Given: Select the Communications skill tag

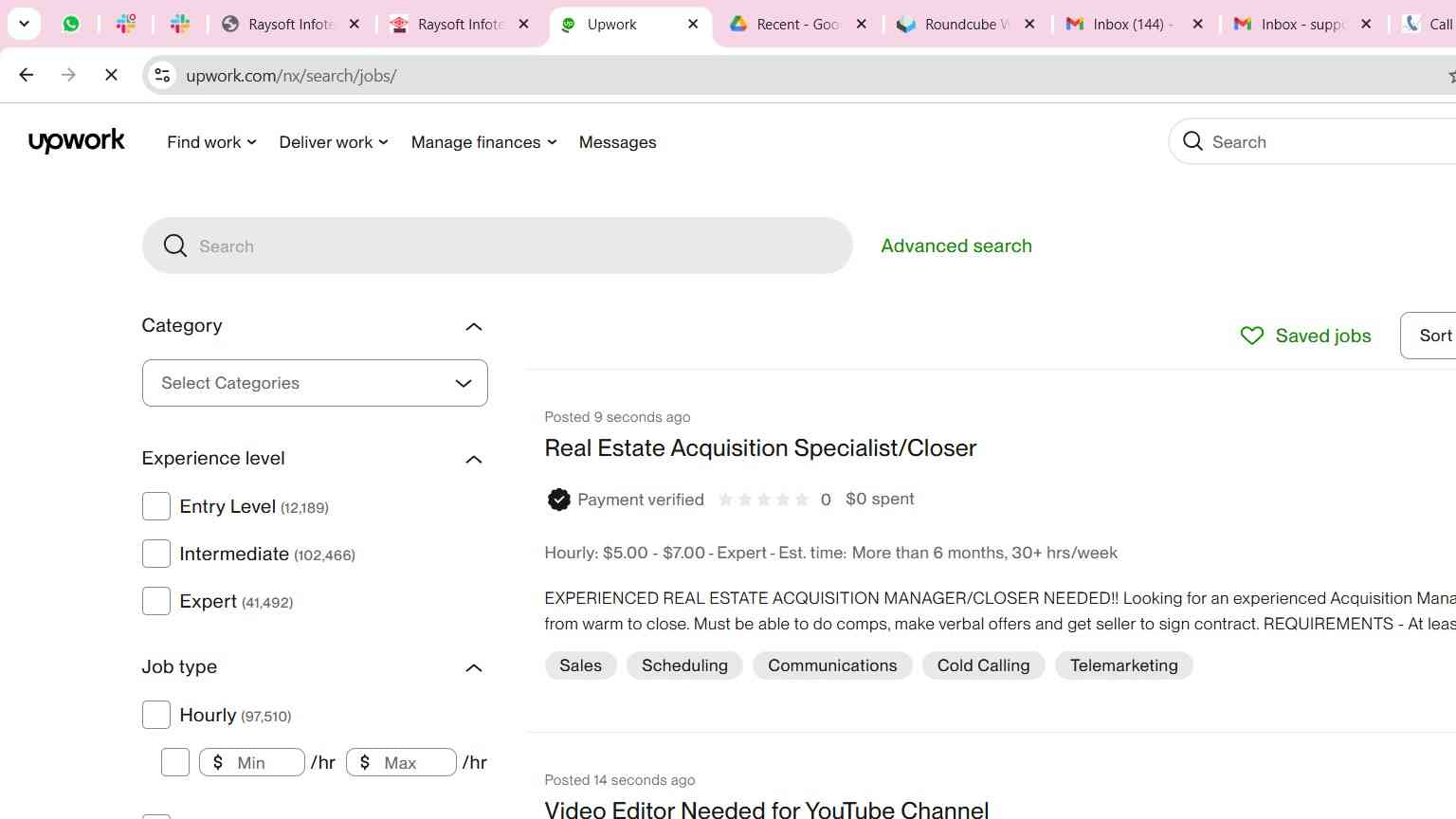Looking at the screenshot, I should [832, 665].
